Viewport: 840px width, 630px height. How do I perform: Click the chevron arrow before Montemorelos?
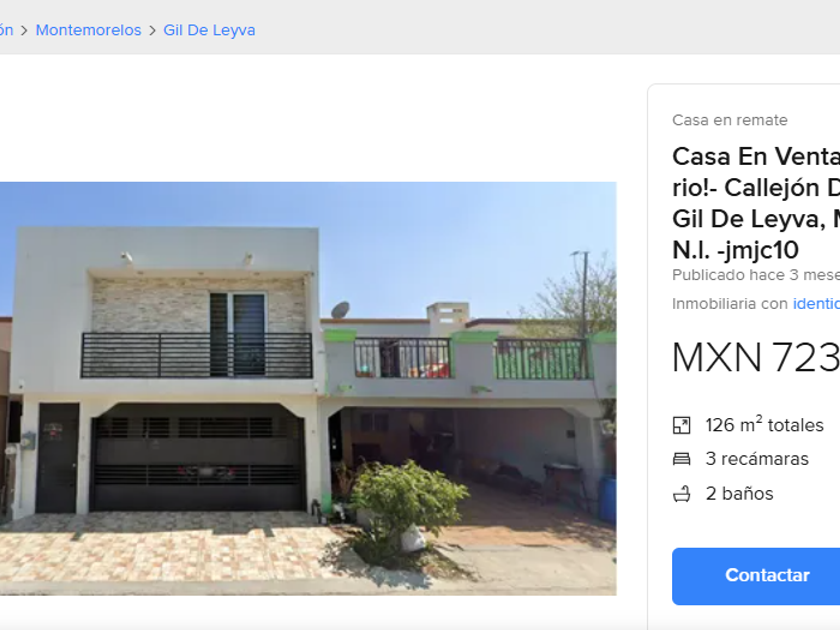click(x=24, y=31)
